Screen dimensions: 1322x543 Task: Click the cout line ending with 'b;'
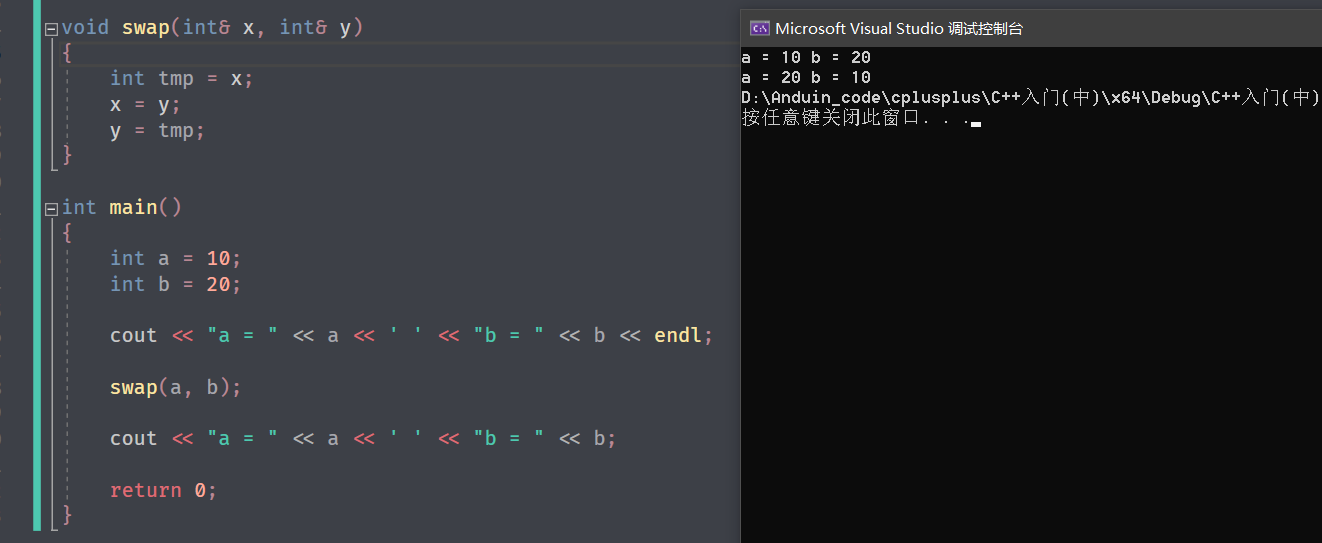coord(363,439)
